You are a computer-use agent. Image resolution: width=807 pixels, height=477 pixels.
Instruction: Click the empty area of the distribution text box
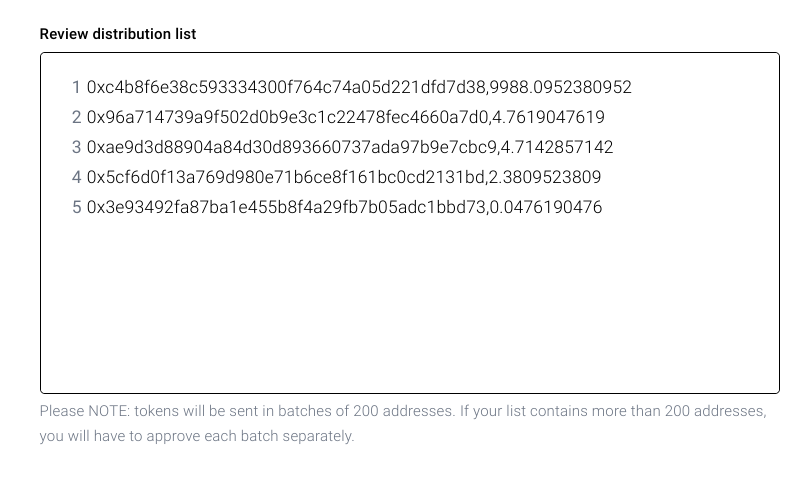(410, 310)
